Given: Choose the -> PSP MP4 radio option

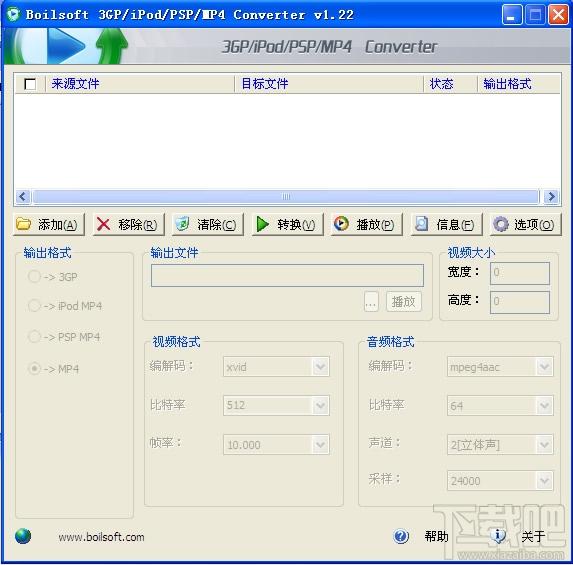Looking at the screenshot, I should [34, 337].
